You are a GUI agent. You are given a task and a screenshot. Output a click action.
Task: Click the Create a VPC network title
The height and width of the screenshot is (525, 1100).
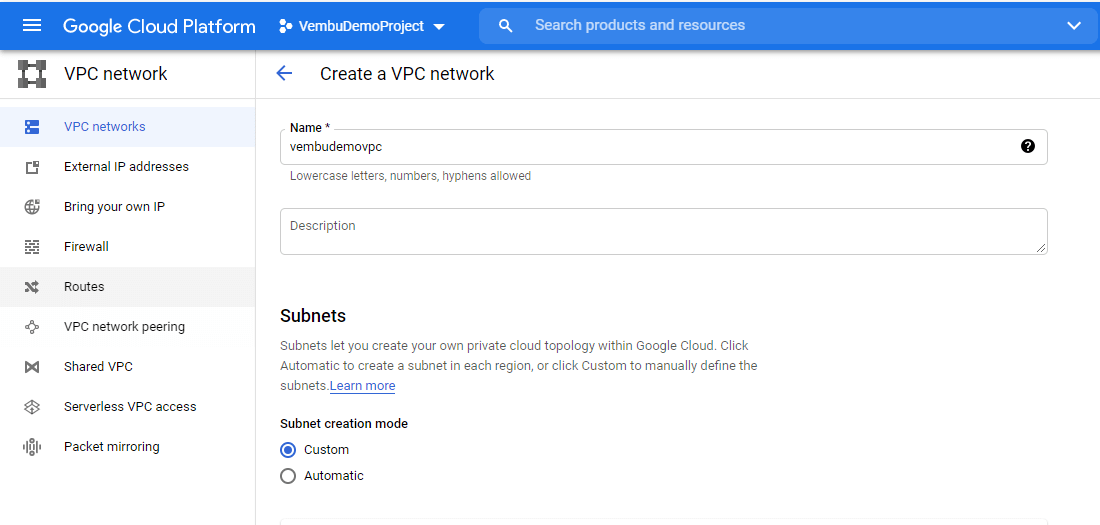click(407, 74)
